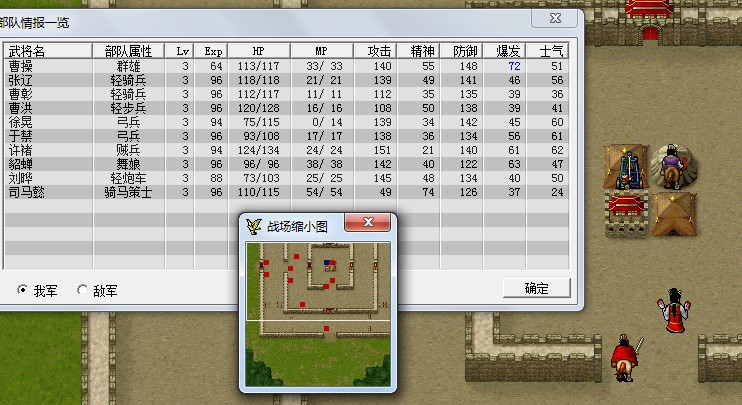Click the red-roofed barracks building tile
742x405 pixels.
click(627, 214)
